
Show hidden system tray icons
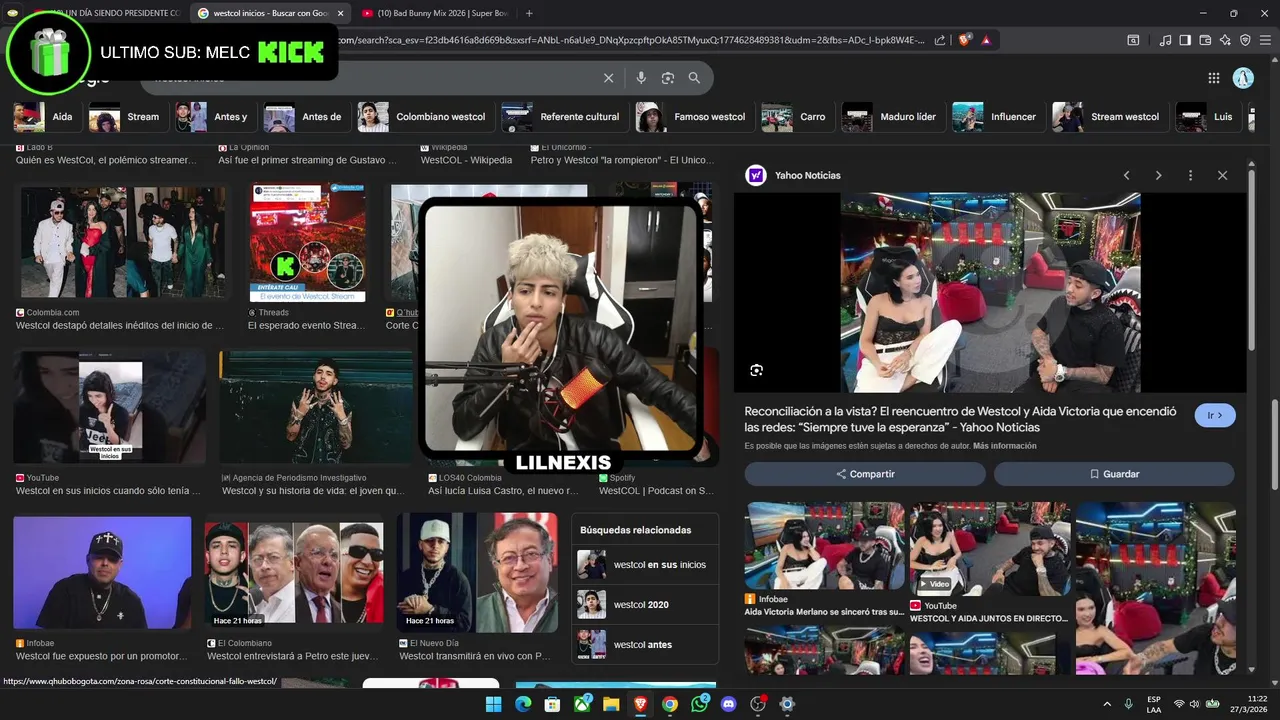1107,704
